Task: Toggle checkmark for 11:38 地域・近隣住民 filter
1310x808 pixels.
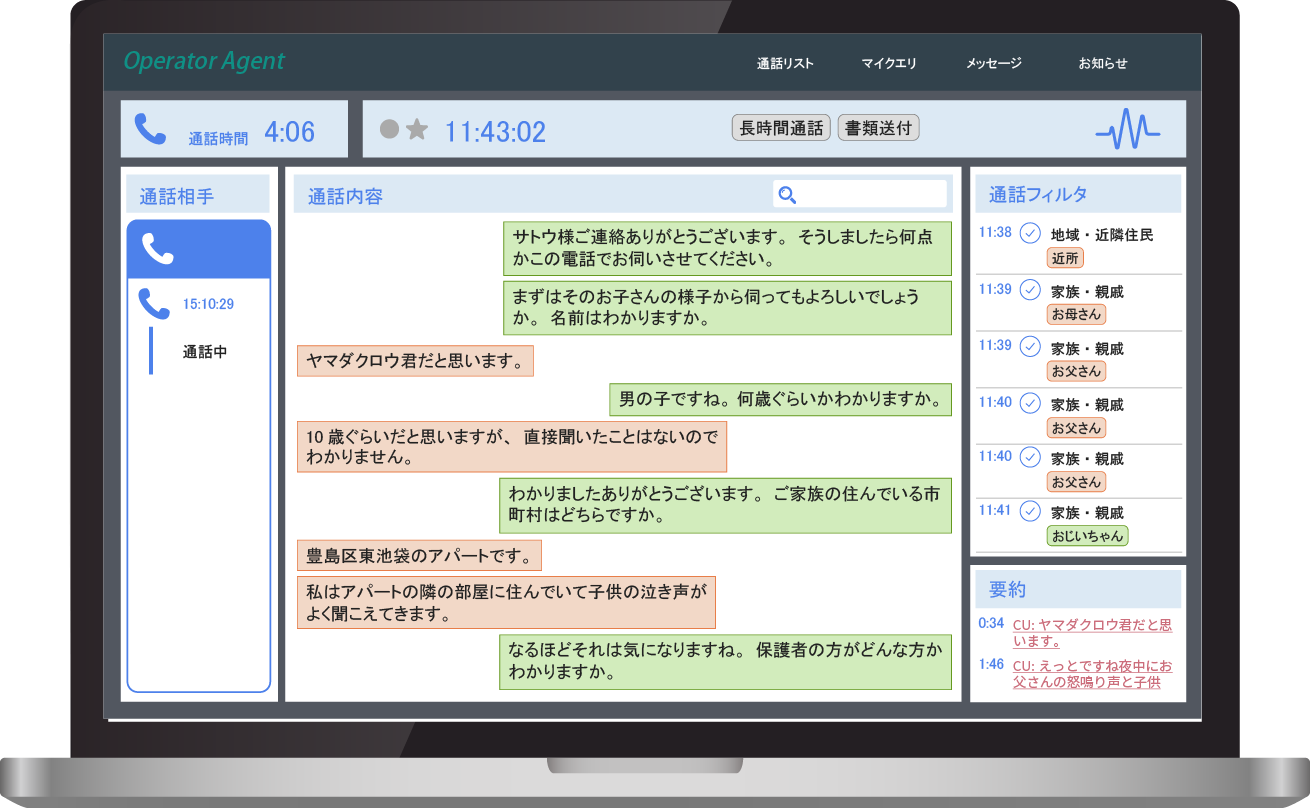Action: pos(1030,234)
